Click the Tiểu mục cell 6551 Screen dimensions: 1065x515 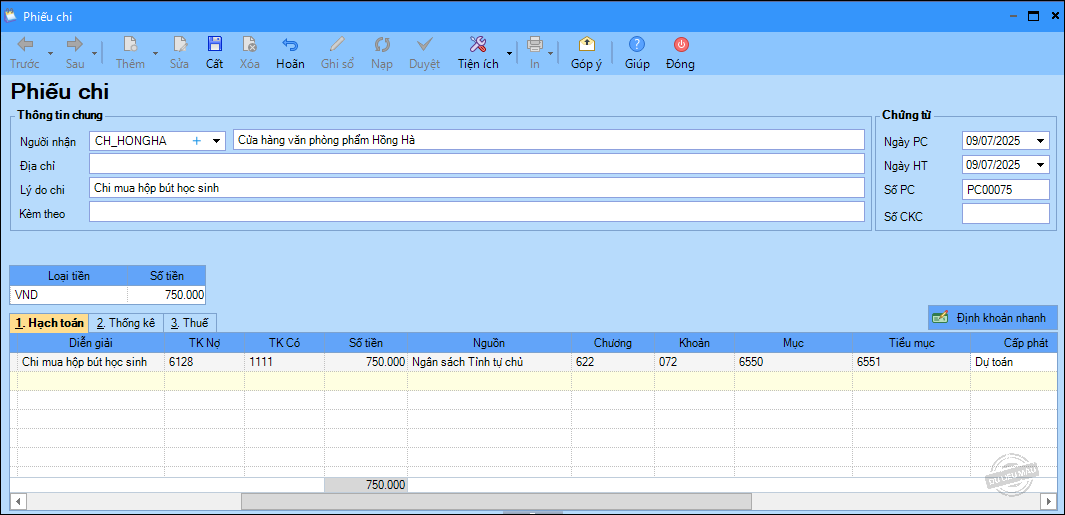coord(911,362)
